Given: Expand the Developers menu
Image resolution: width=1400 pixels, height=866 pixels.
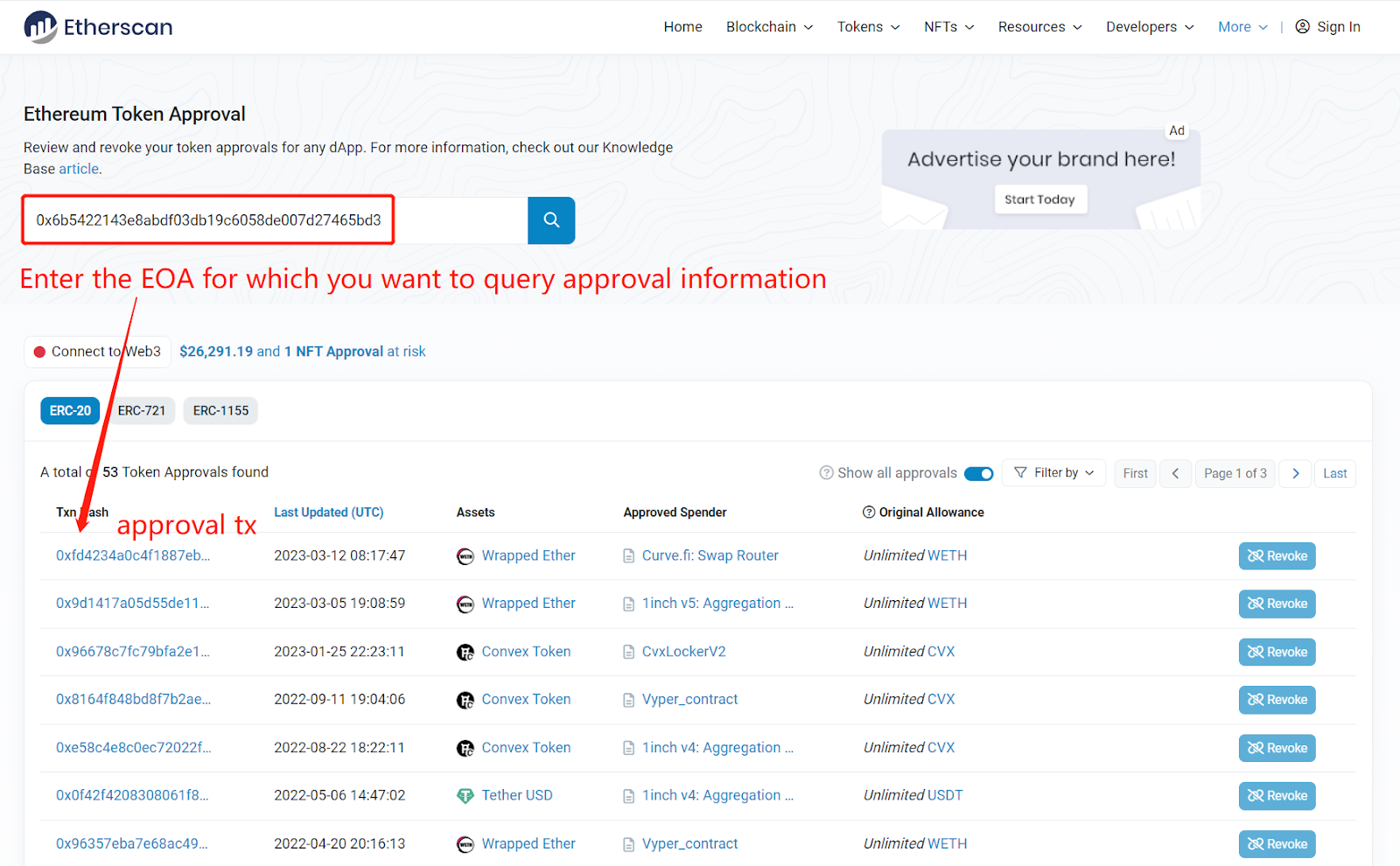Looking at the screenshot, I should [x=1149, y=27].
